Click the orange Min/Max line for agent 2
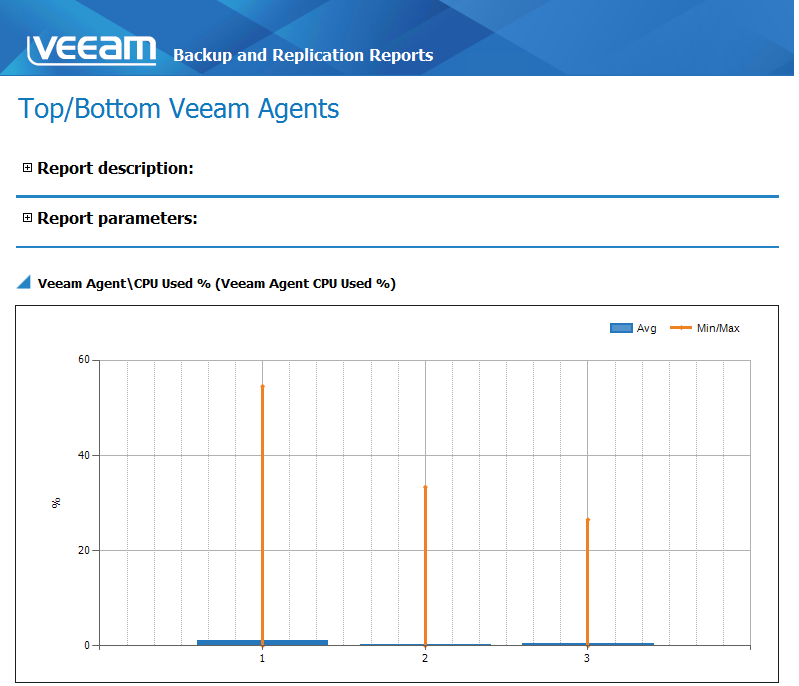The width and height of the screenshot is (799, 686). tap(425, 560)
